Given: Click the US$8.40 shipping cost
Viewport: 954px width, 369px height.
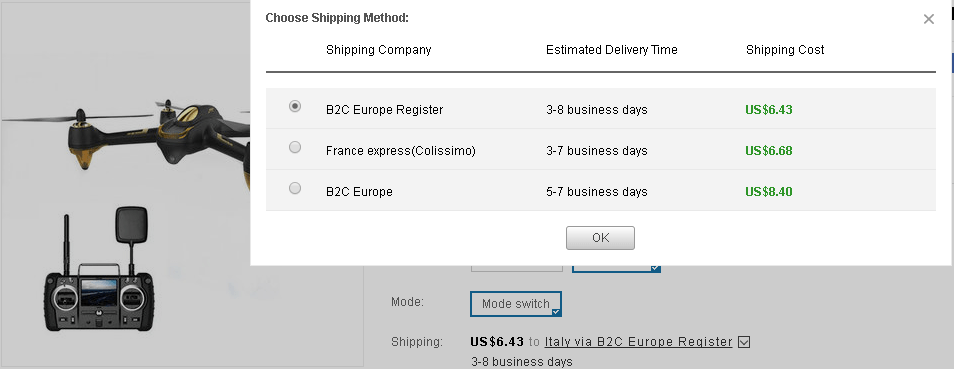Looking at the screenshot, I should (768, 192).
